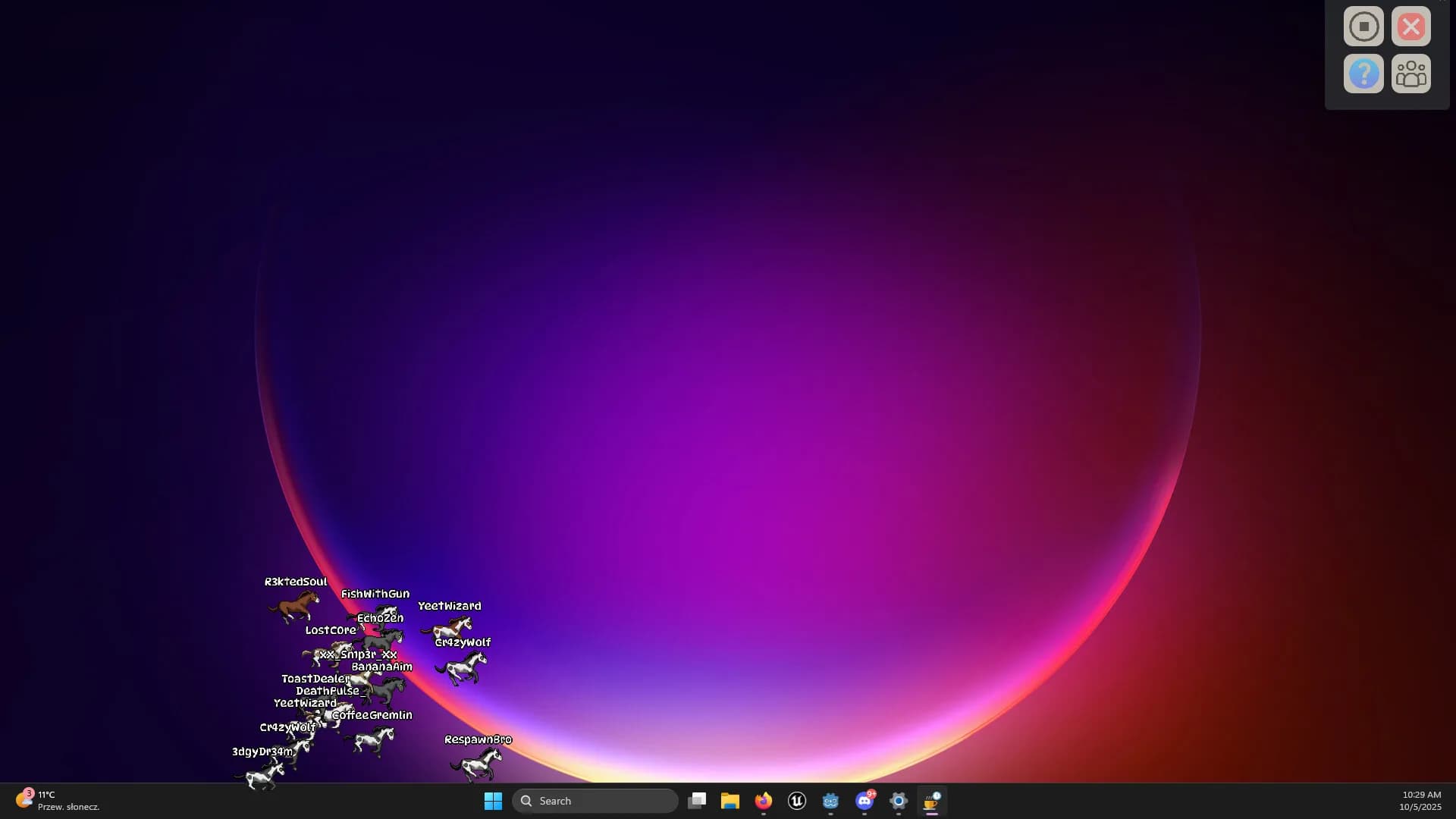Focus the taskbar Search box
Image resolution: width=1456 pixels, height=819 pixels.
pyautogui.click(x=595, y=801)
